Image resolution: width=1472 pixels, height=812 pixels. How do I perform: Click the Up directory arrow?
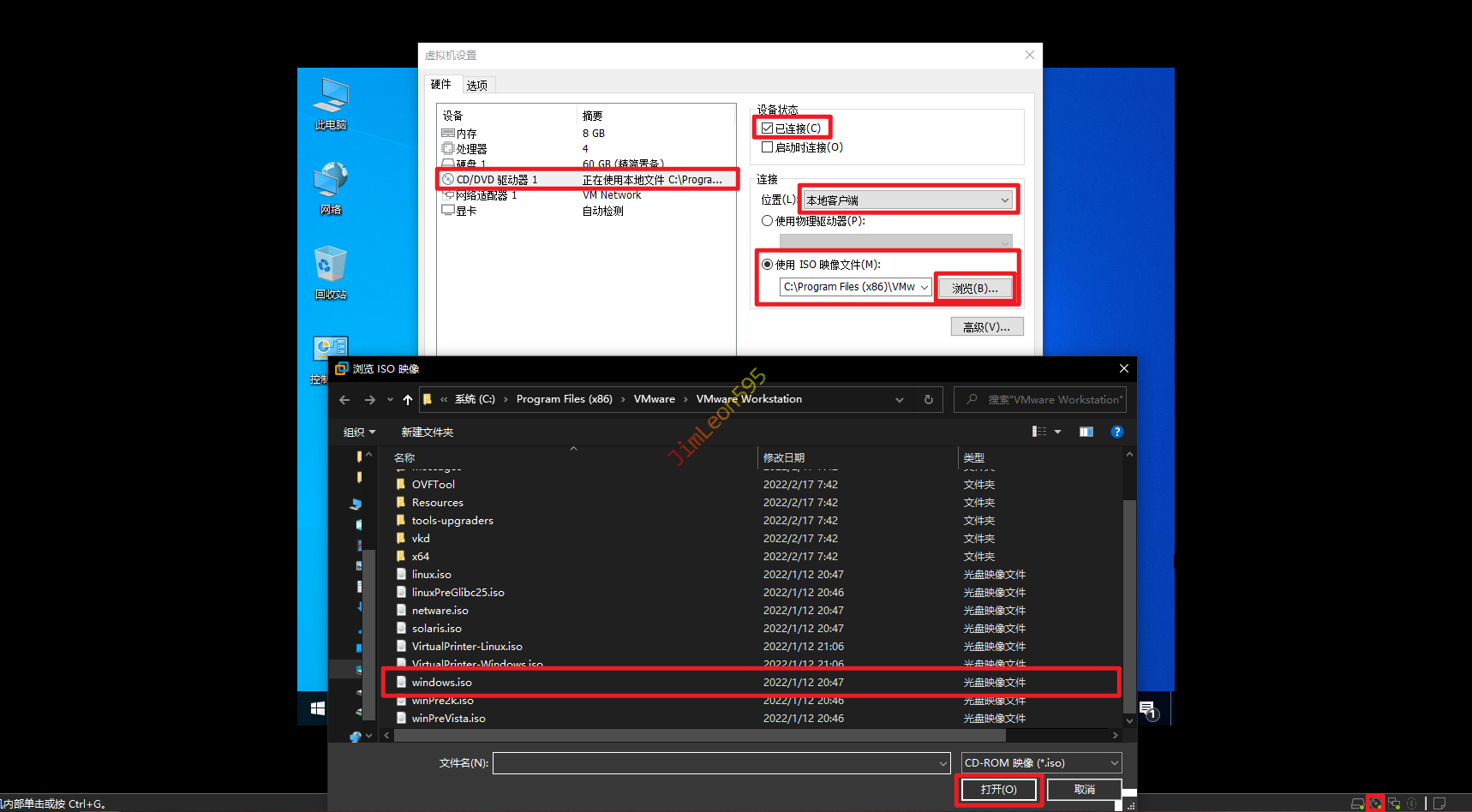(x=408, y=400)
